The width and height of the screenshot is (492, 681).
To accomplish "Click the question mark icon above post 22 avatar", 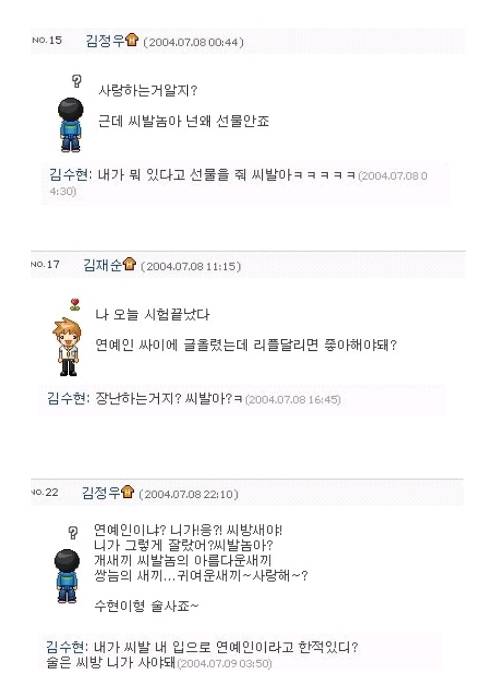I will coord(73,532).
